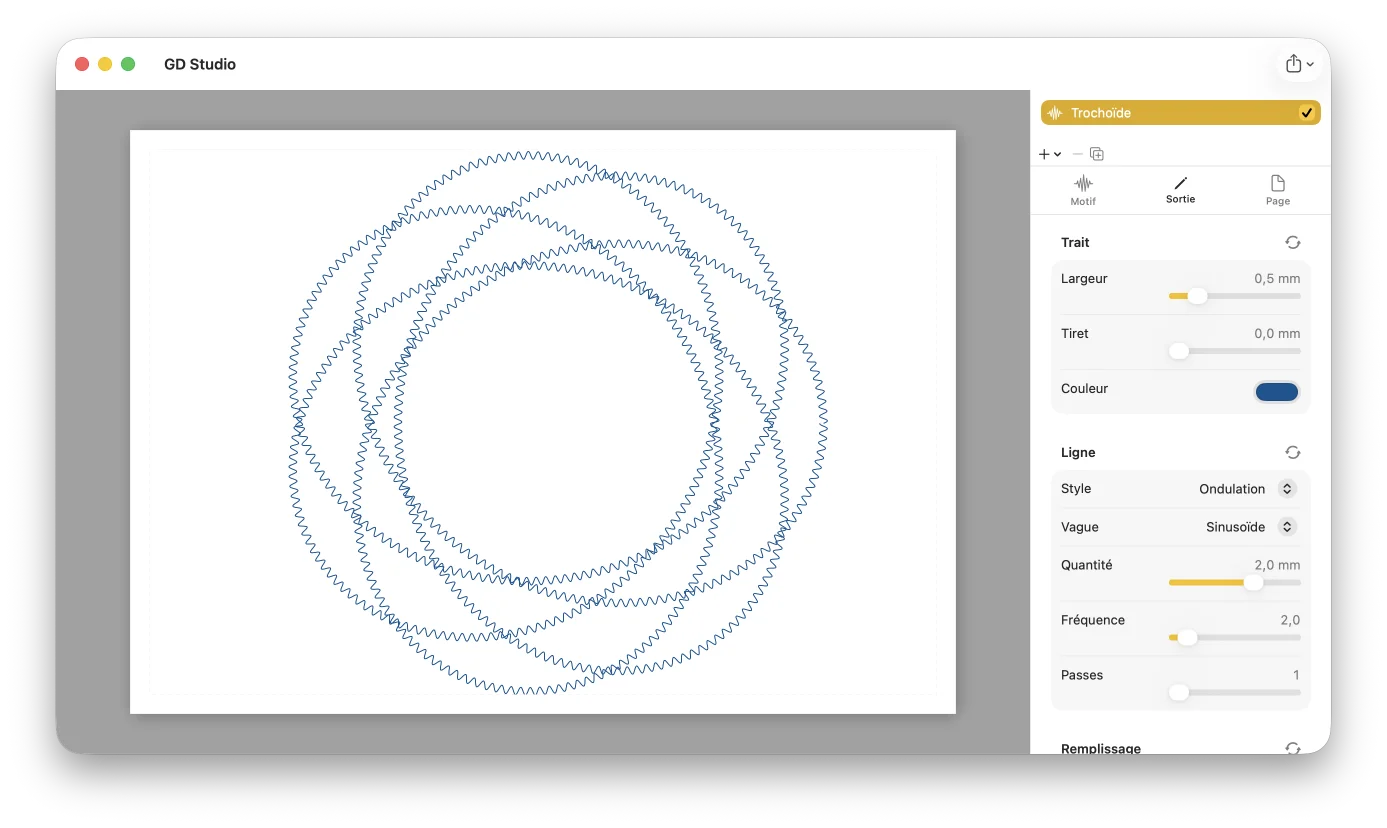Toggle the Trochoïde layer checkbox
Screen dimensions: 1387x828
[1306, 113]
